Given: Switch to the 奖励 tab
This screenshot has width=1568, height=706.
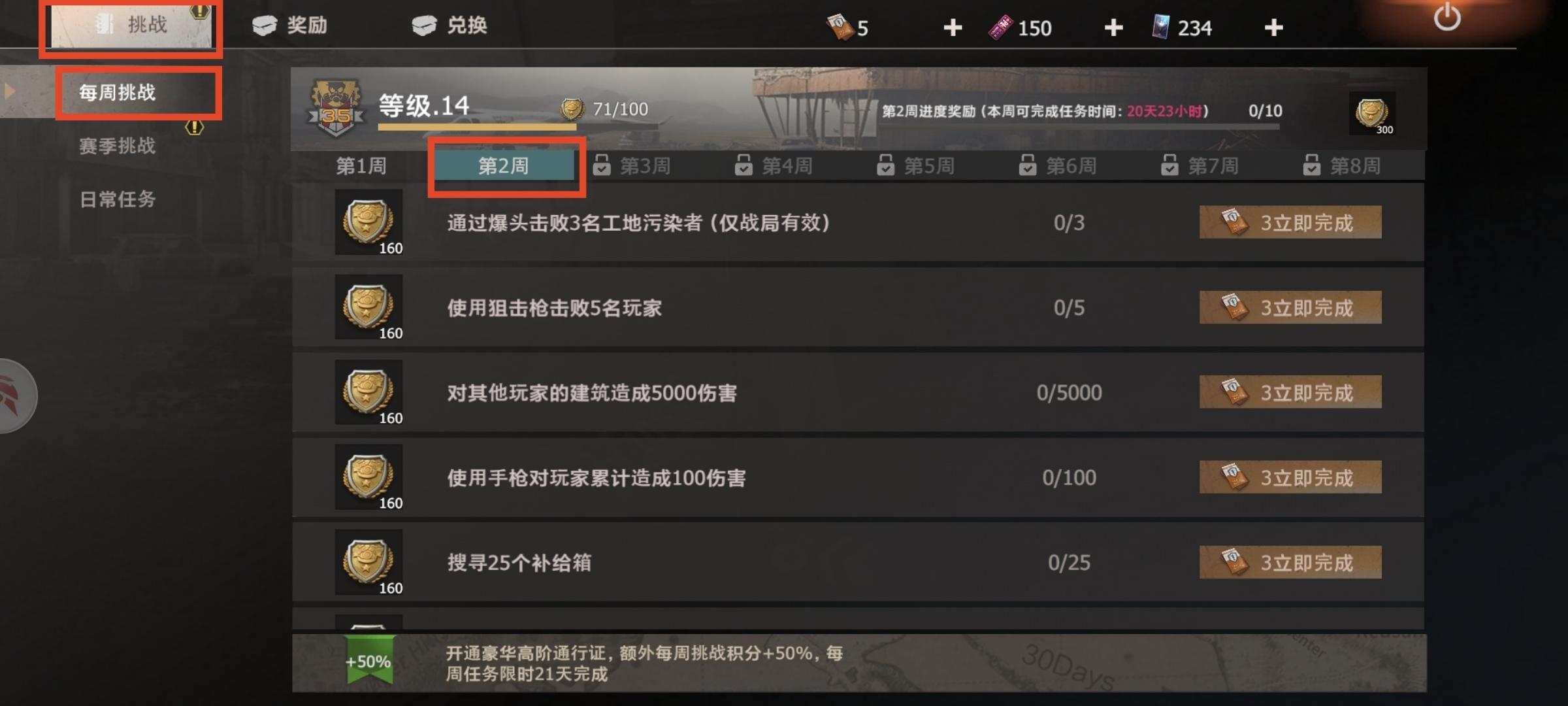Looking at the screenshot, I should point(290,25).
